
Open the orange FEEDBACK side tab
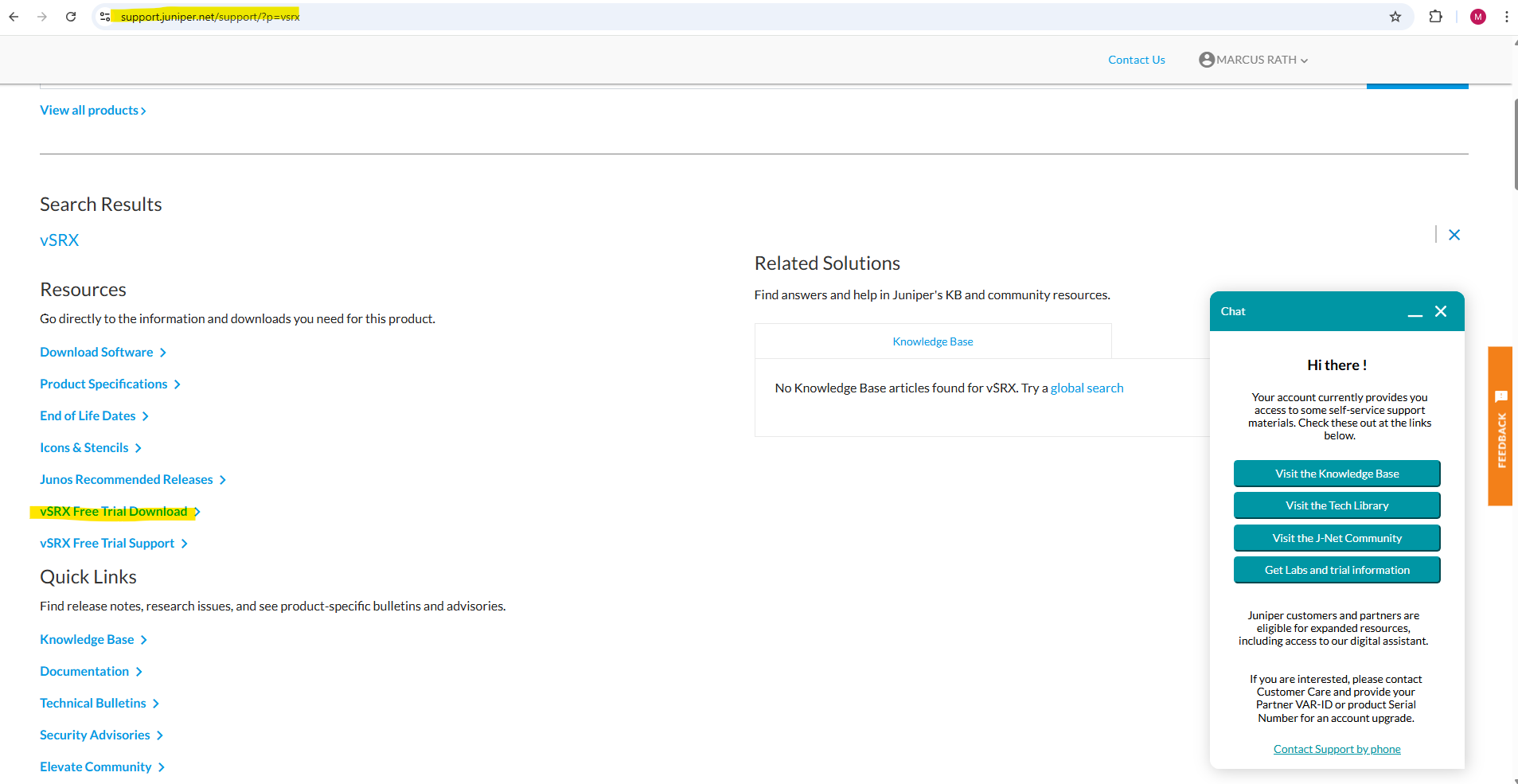pos(1500,426)
